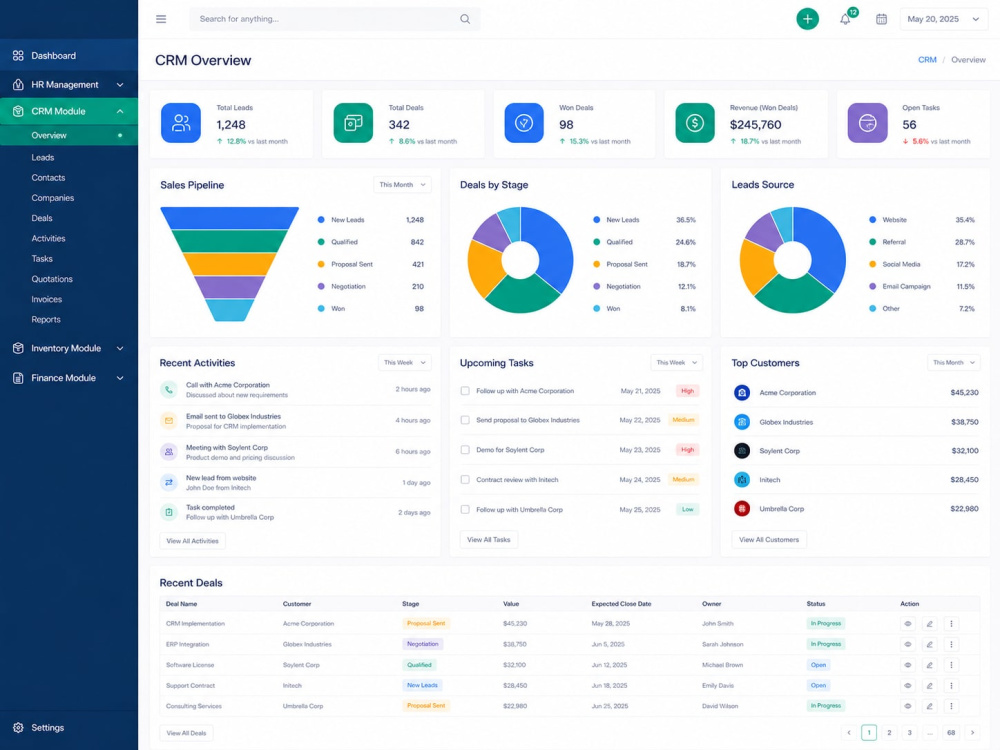Open Upcoming Tasks This Week dropdown
Image resolution: width=1000 pixels, height=750 pixels.
click(x=677, y=363)
